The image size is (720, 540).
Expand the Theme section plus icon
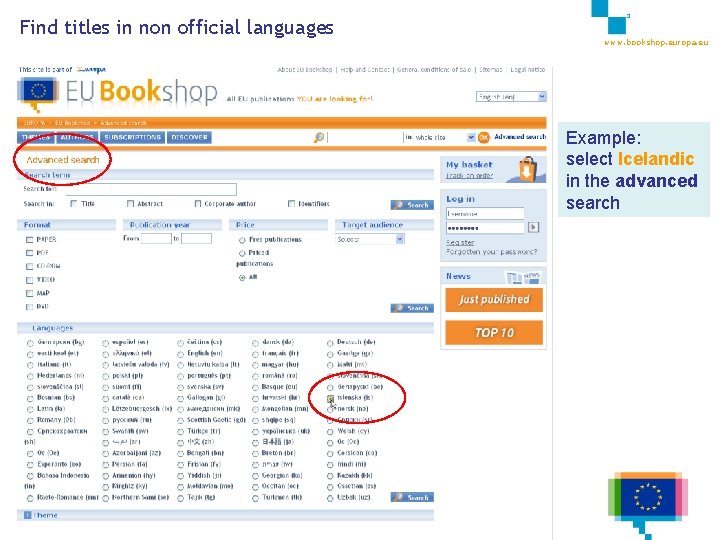click(27, 515)
